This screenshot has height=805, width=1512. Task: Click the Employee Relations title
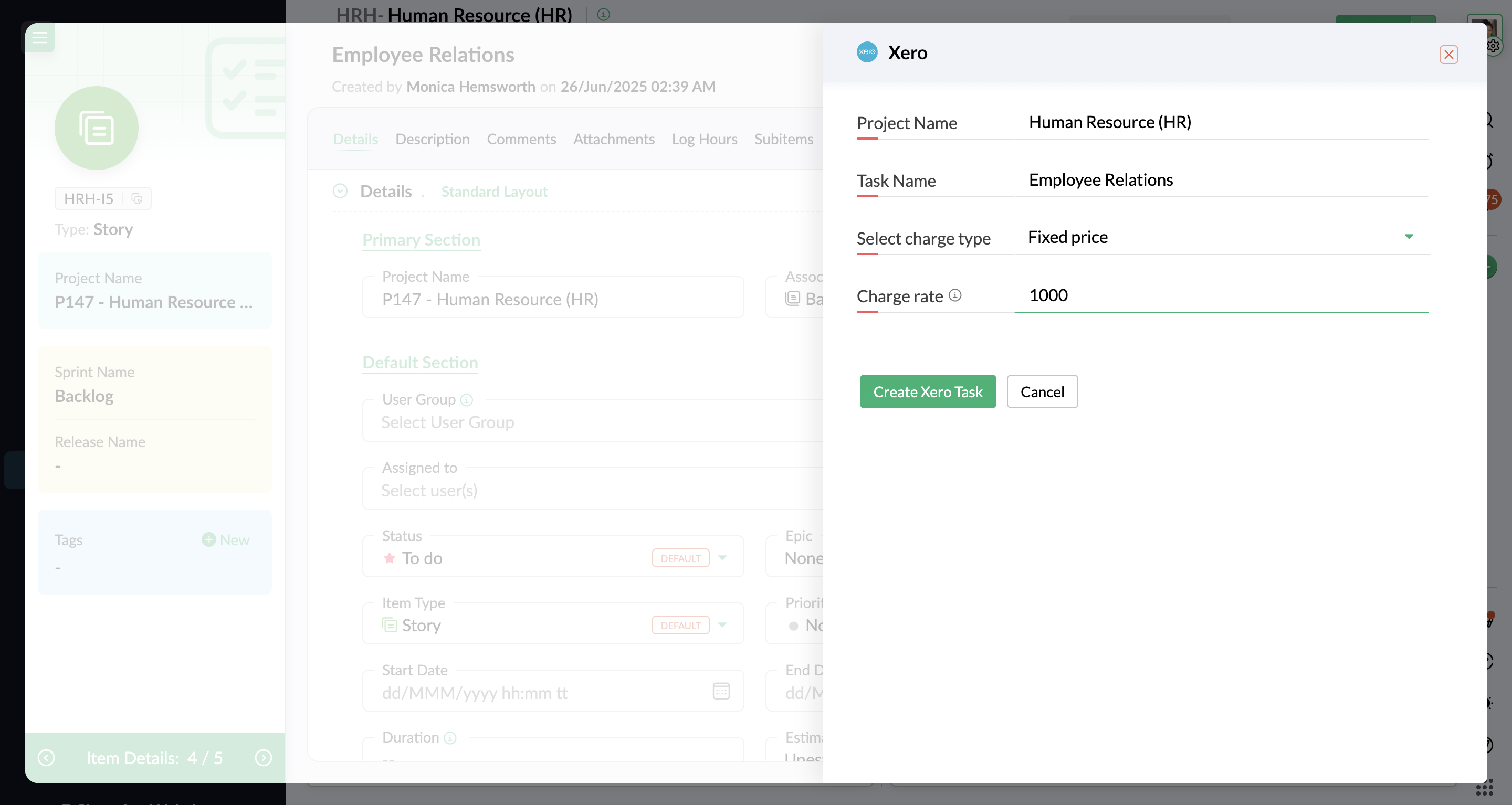423,55
